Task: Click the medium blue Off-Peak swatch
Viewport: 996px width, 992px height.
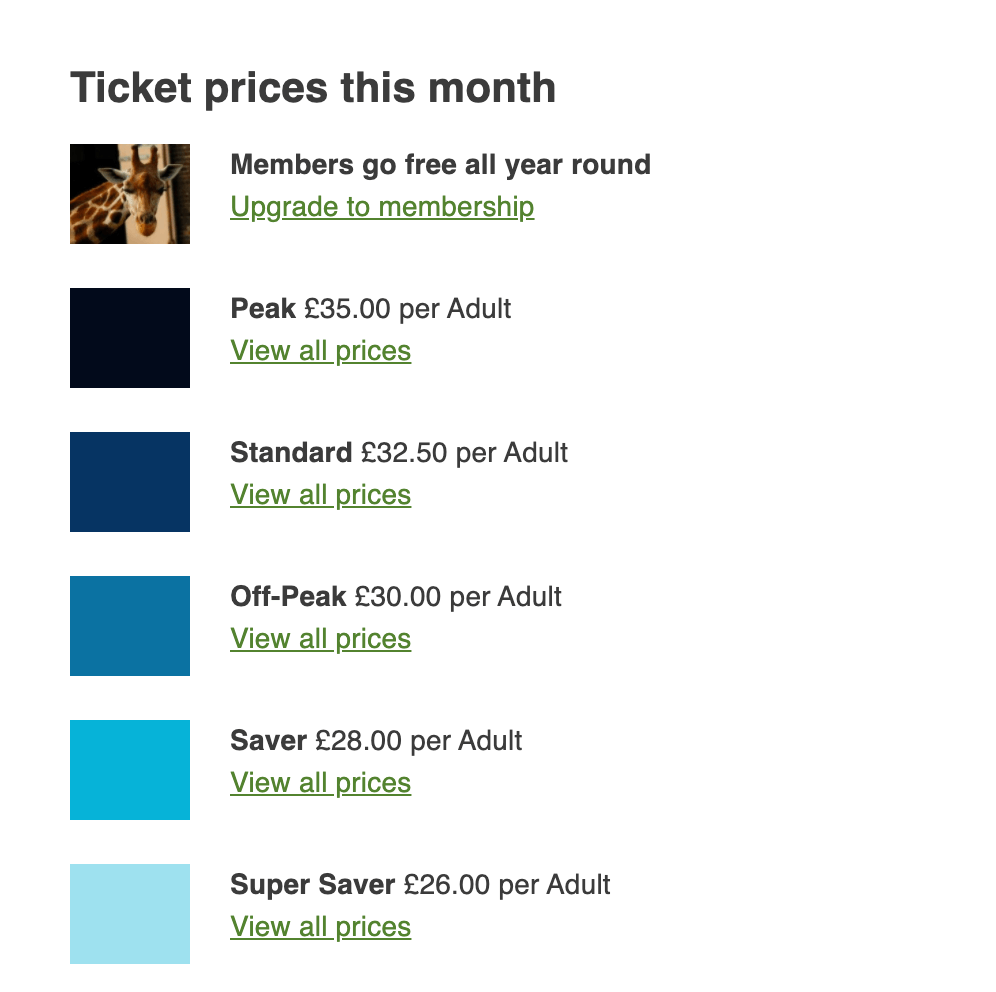Action: pos(130,626)
